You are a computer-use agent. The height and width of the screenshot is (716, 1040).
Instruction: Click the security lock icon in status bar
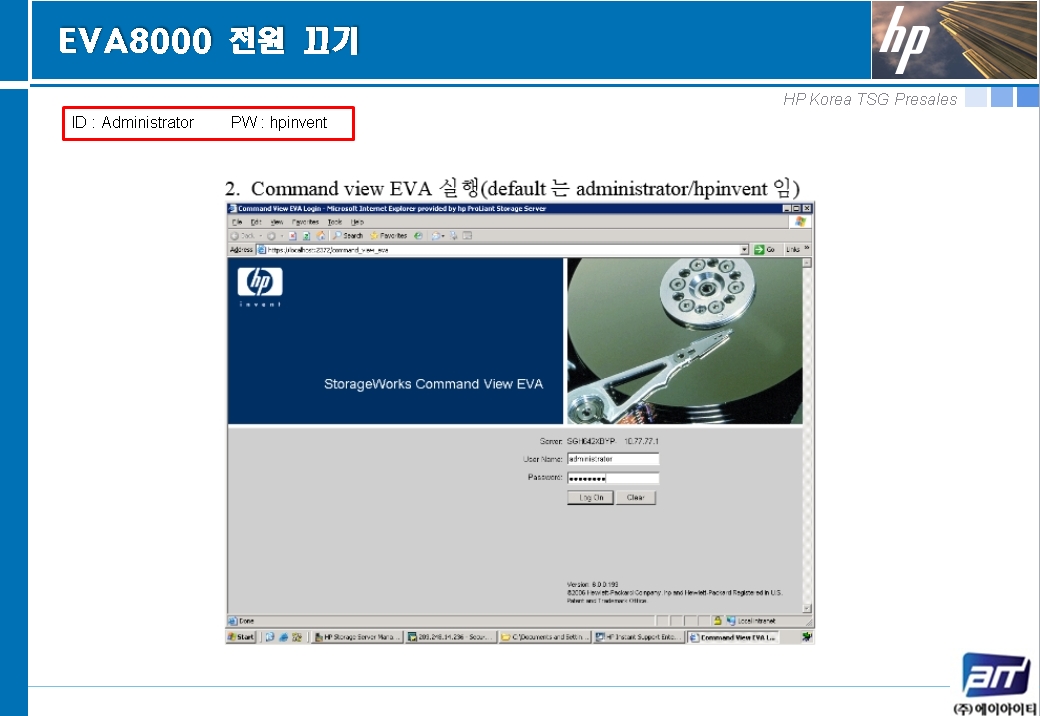point(717,621)
